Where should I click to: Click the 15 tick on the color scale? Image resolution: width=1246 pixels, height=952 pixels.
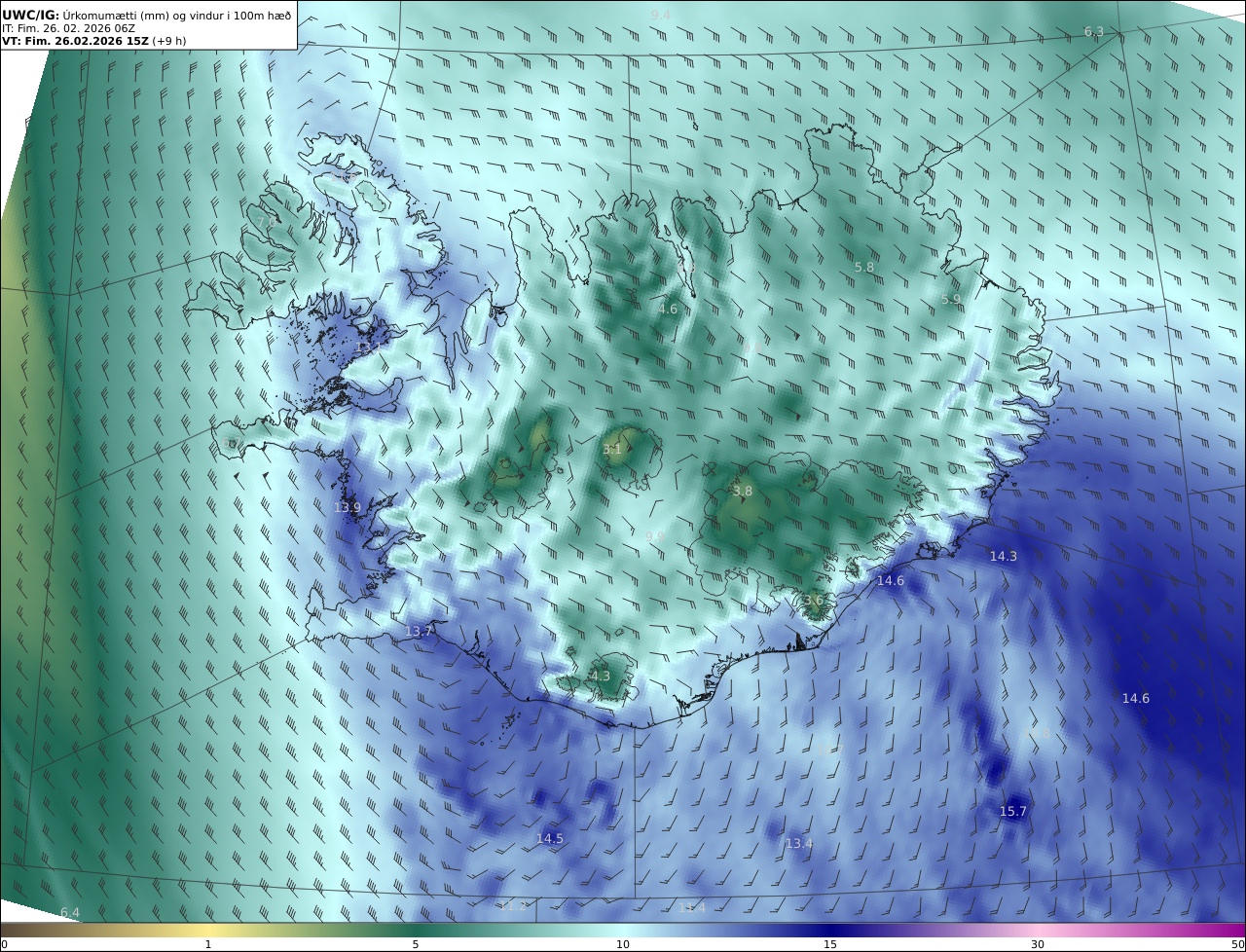click(830, 944)
